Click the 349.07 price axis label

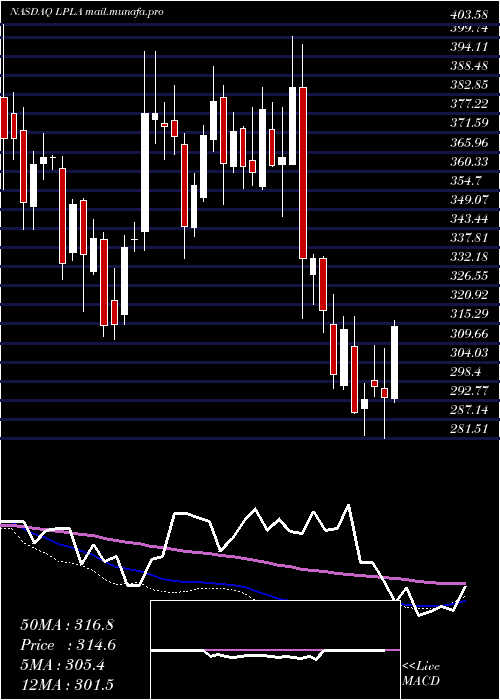click(x=469, y=200)
